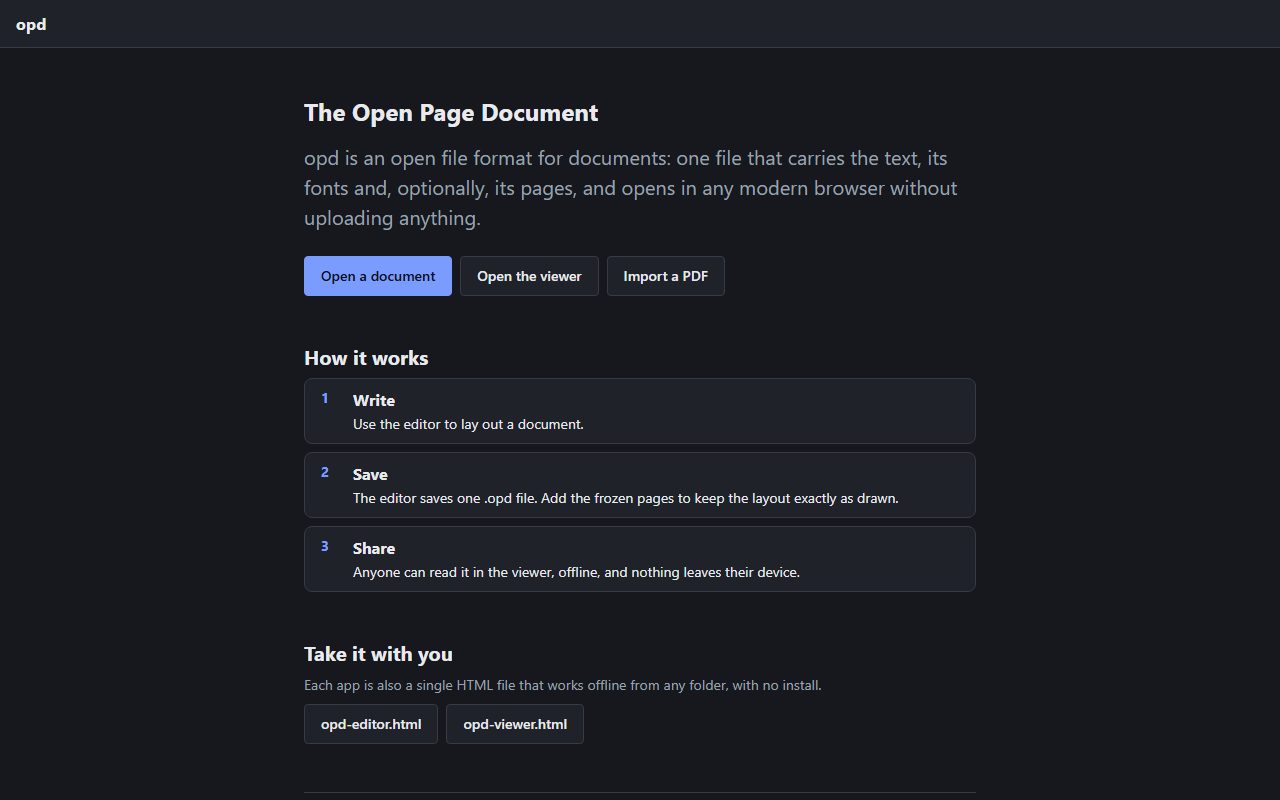Image resolution: width=1280 pixels, height=800 pixels.
Task: Click the intro paragraph starting 'opd is an open file format'
Action: pyautogui.click(x=631, y=188)
